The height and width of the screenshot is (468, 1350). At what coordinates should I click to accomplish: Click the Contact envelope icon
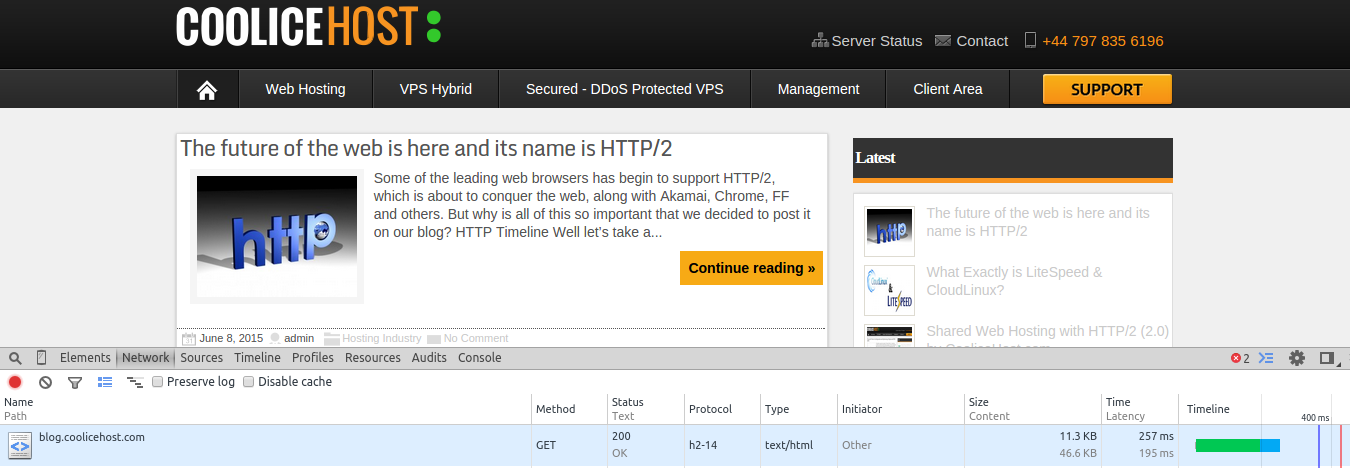point(943,41)
